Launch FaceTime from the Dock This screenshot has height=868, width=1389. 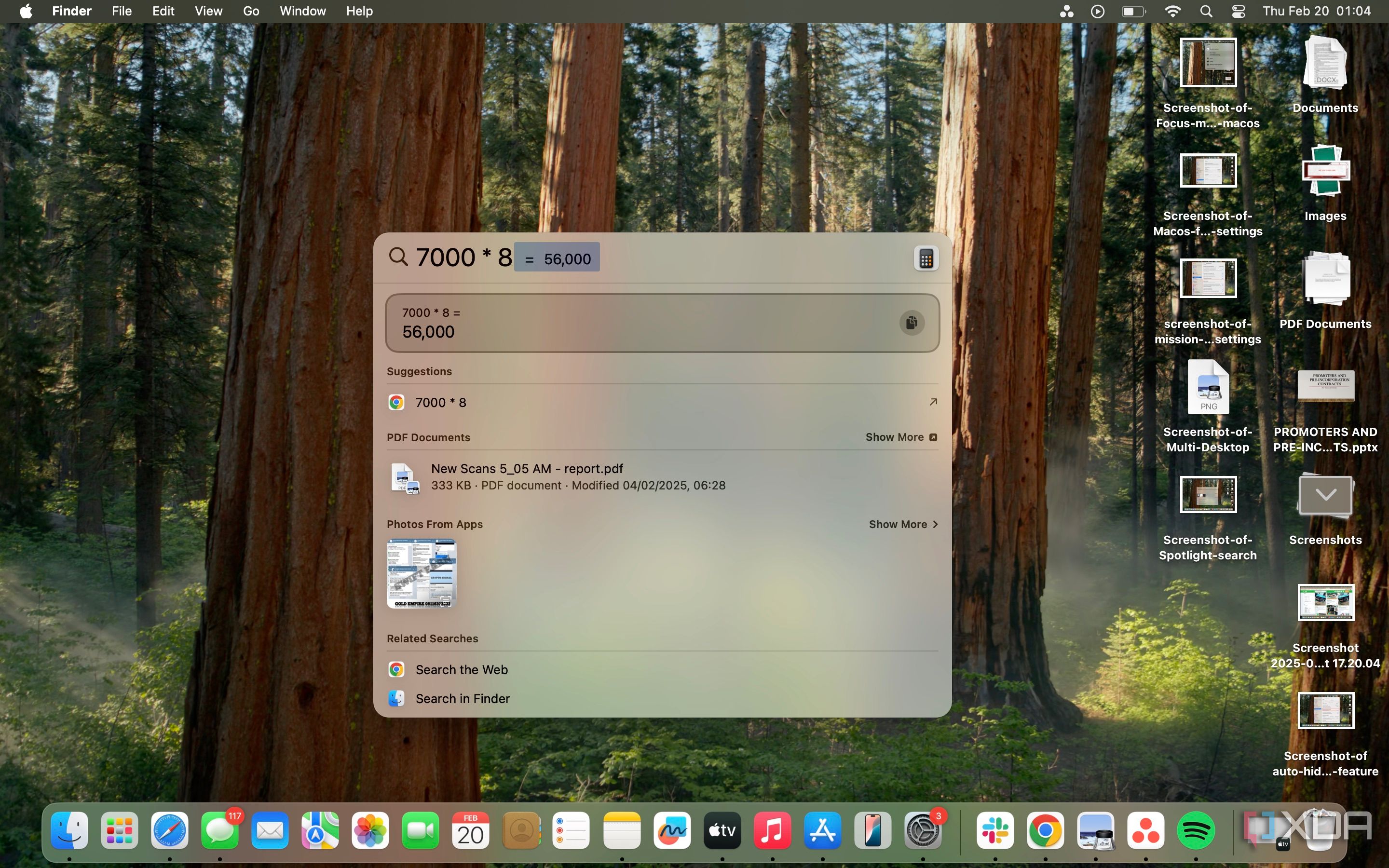(421, 830)
